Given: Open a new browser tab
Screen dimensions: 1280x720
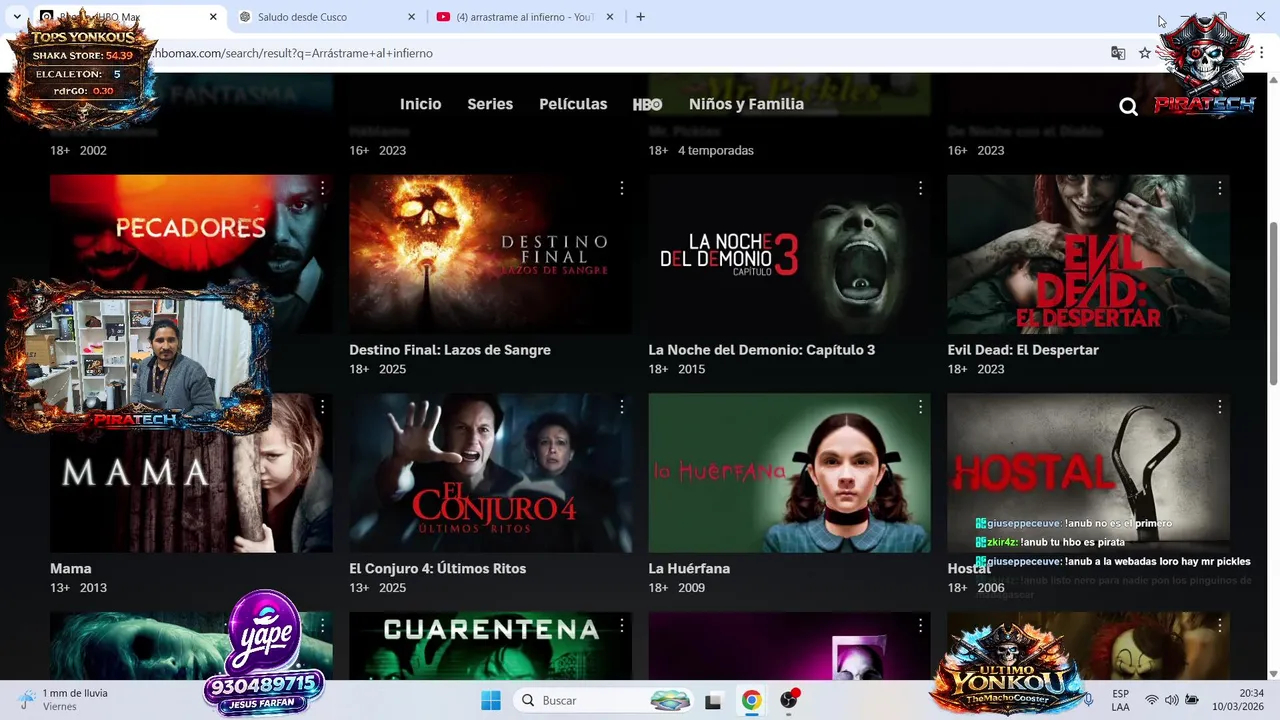Looking at the screenshot, I should (x=640, y=17).
